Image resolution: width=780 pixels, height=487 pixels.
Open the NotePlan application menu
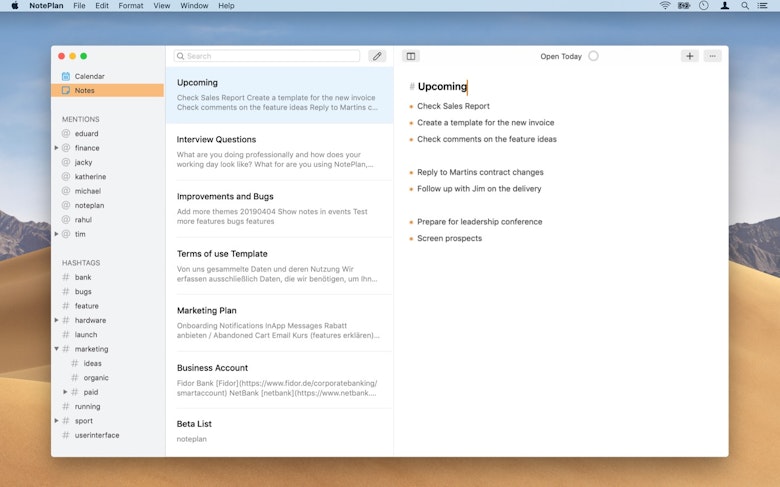pos(46,5)
